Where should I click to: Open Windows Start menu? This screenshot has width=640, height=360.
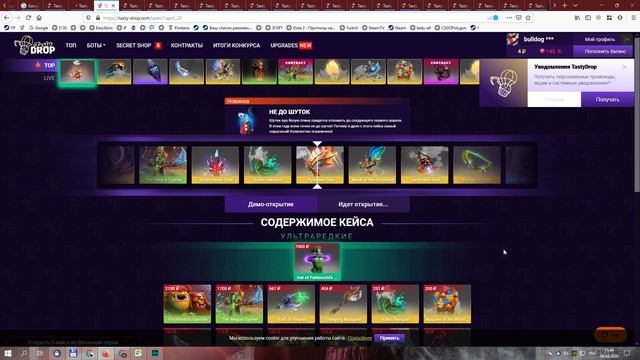(x=7, y=353)
